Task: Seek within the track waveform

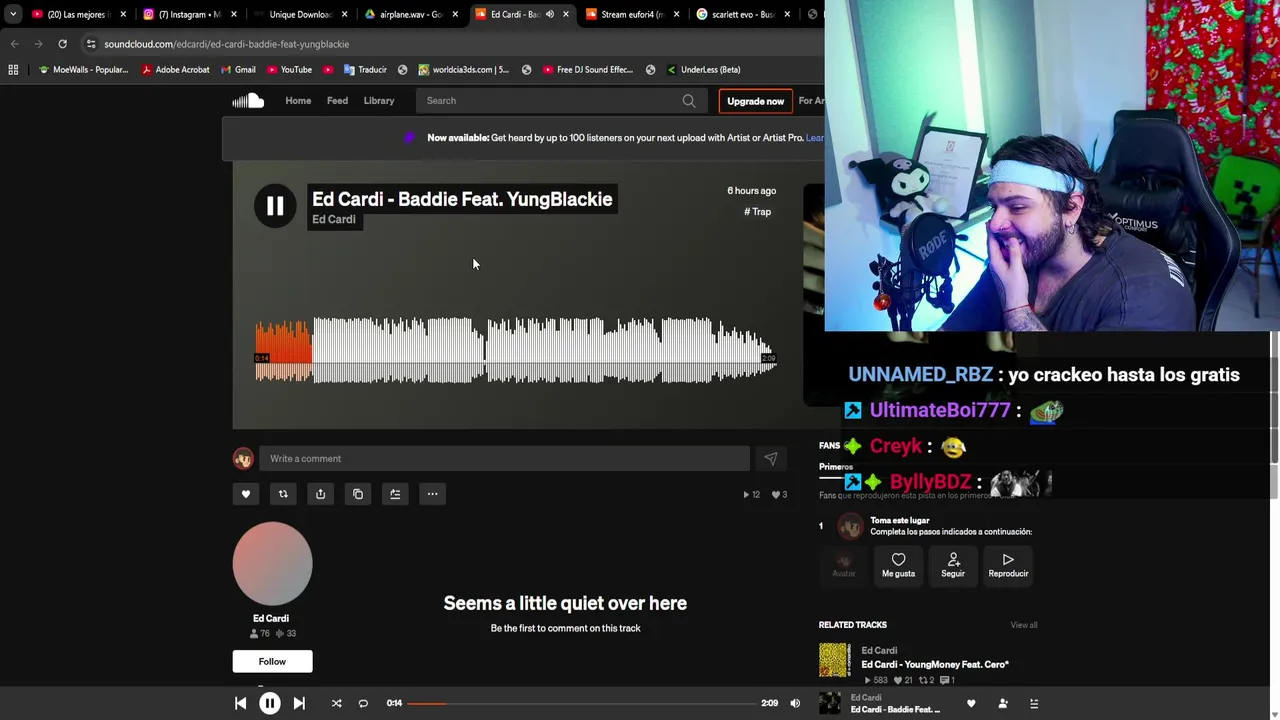Action: pyautogui.click(x=515, y=350)
